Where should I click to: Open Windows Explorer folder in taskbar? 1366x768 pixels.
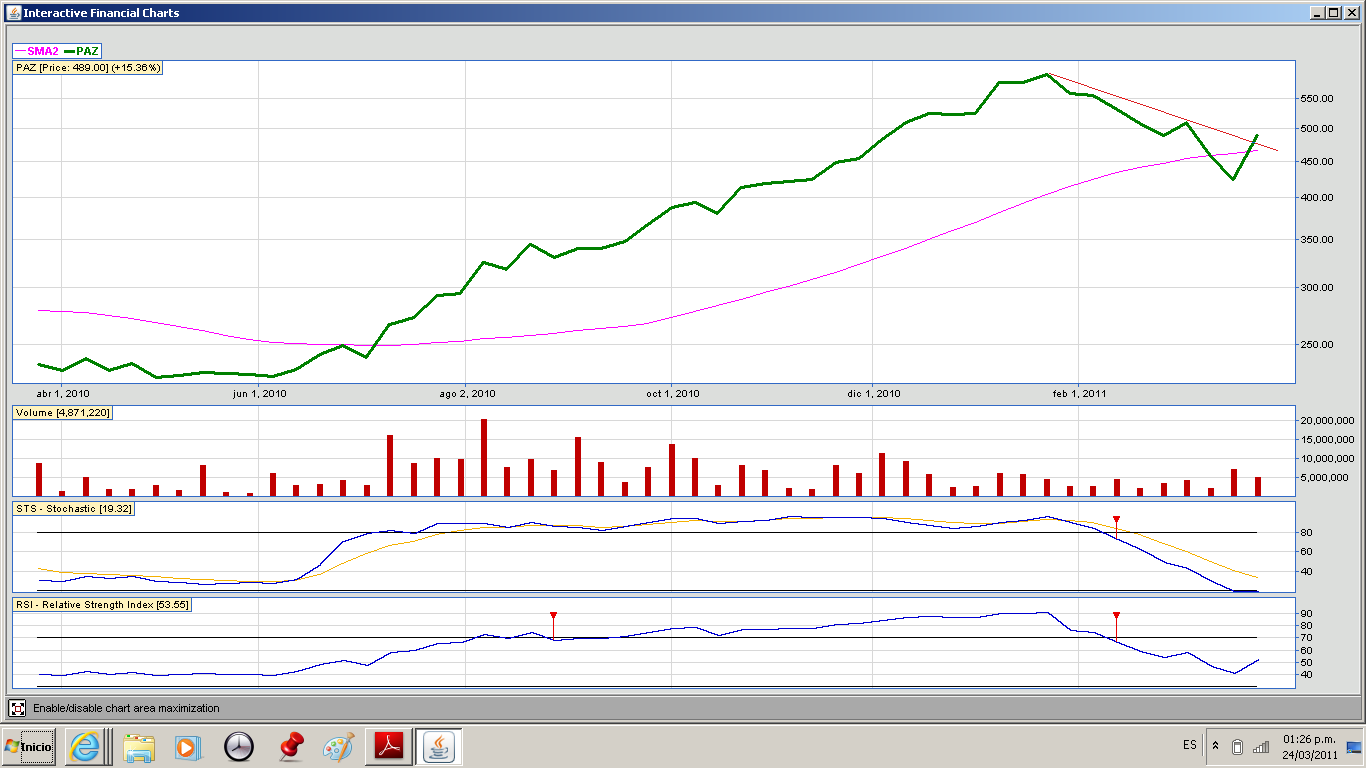[x=139, y=746]
